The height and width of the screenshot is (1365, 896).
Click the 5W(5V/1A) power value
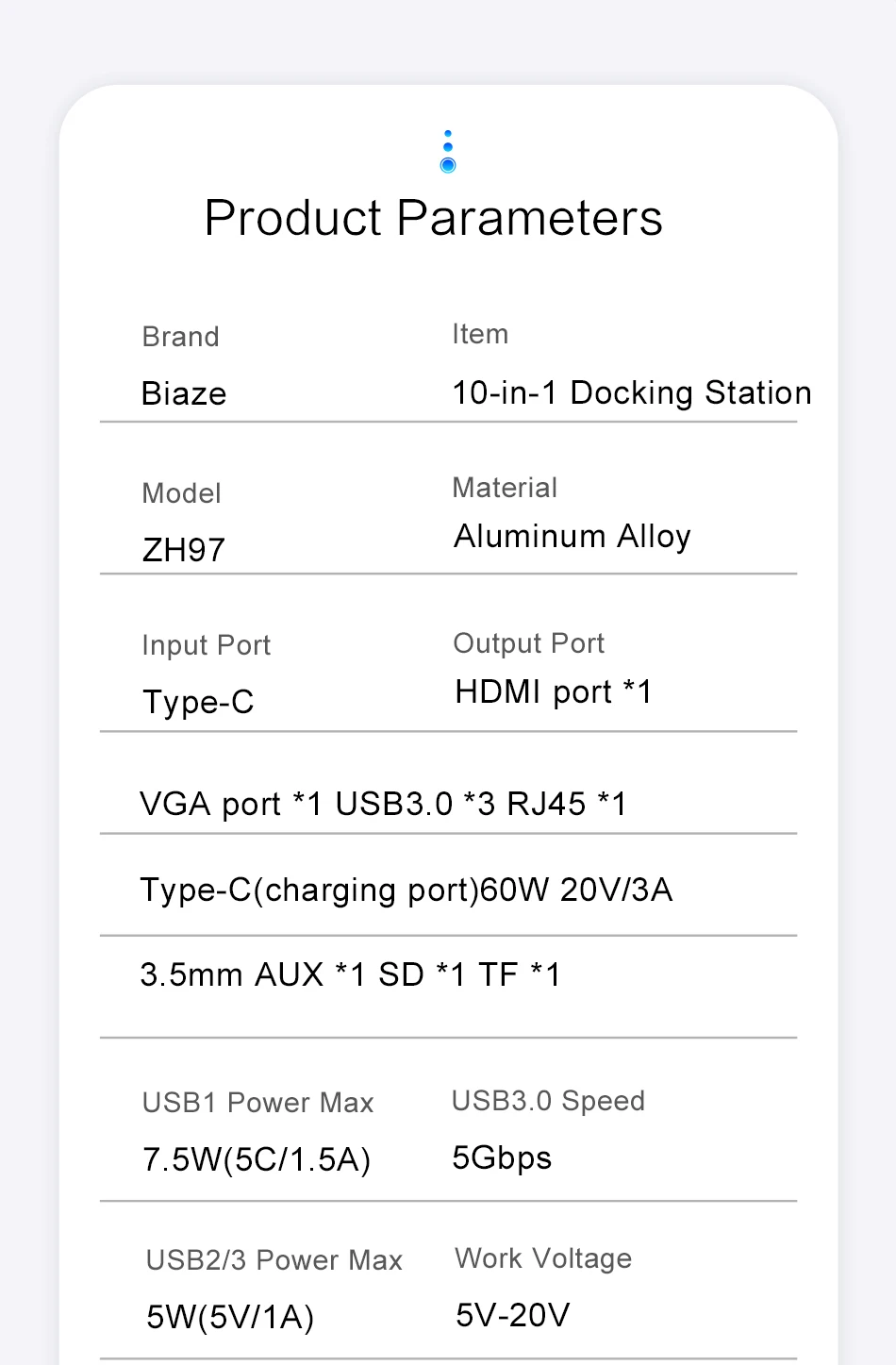(x=230, y=1317)
